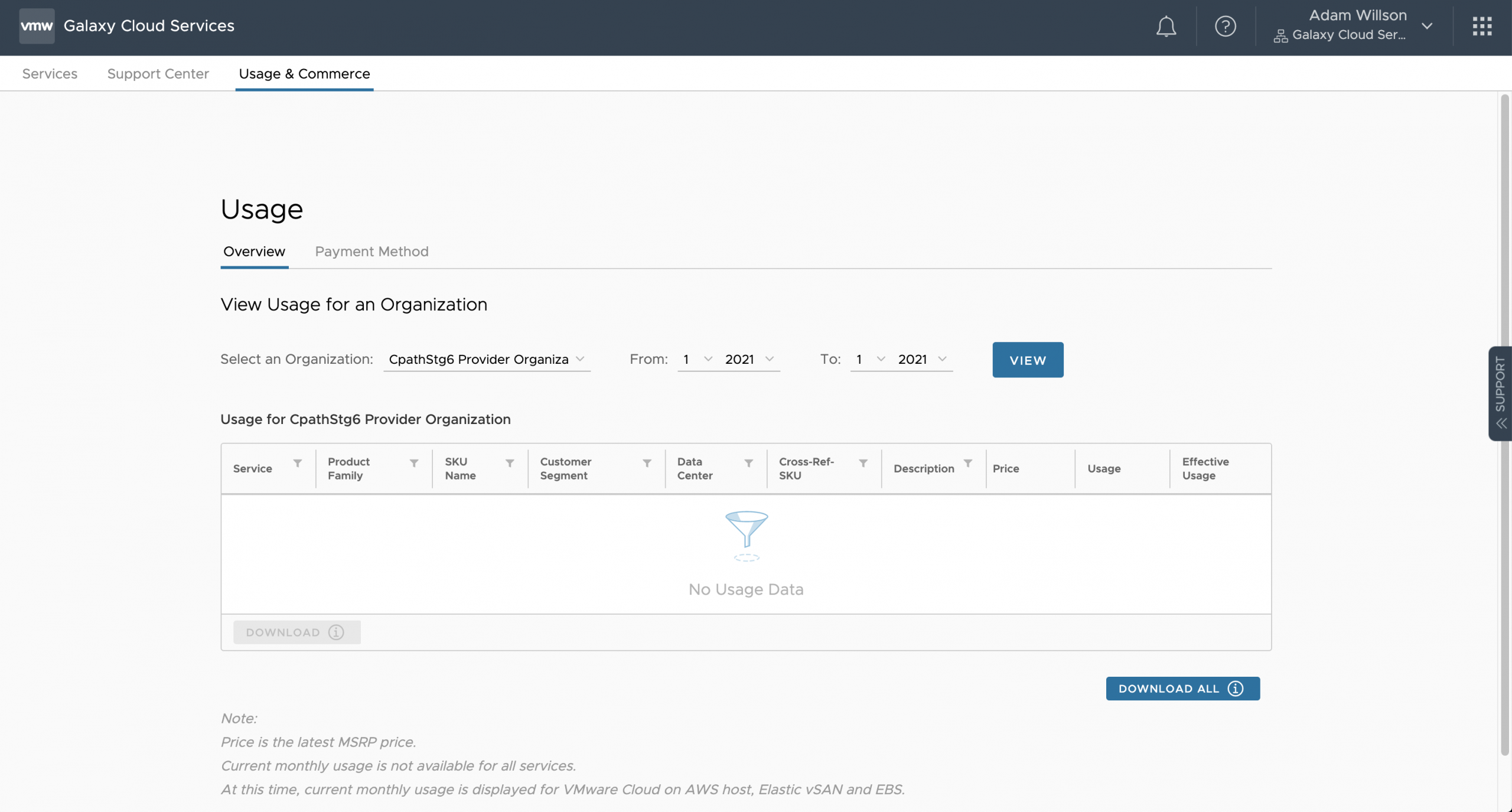The height and width of the screenshot is (812, 1512).
Task: Go to the Support Center tab
Action: tap(158, 74)
